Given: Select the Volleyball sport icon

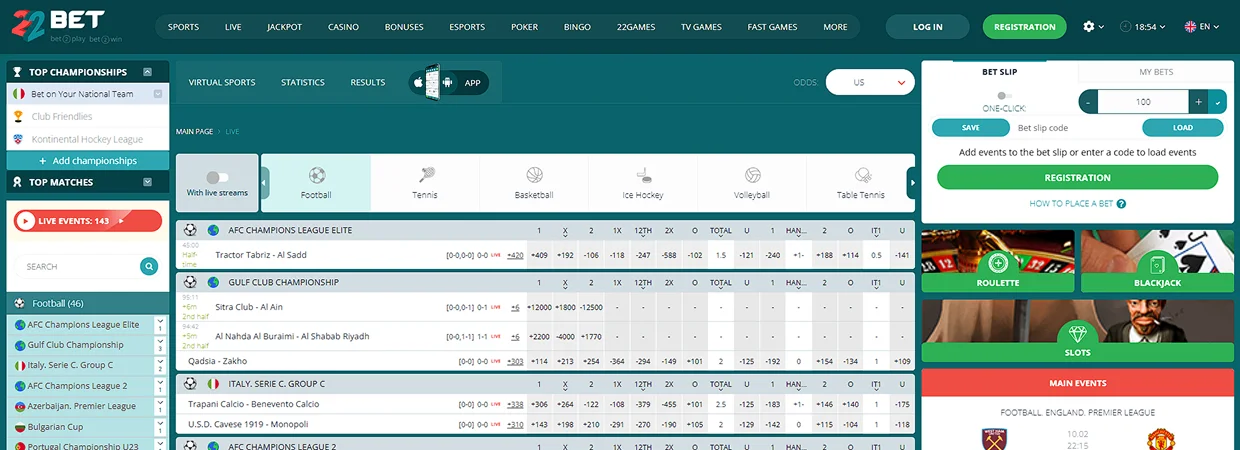Looking at the screenshot, I should tap(752, 182).
